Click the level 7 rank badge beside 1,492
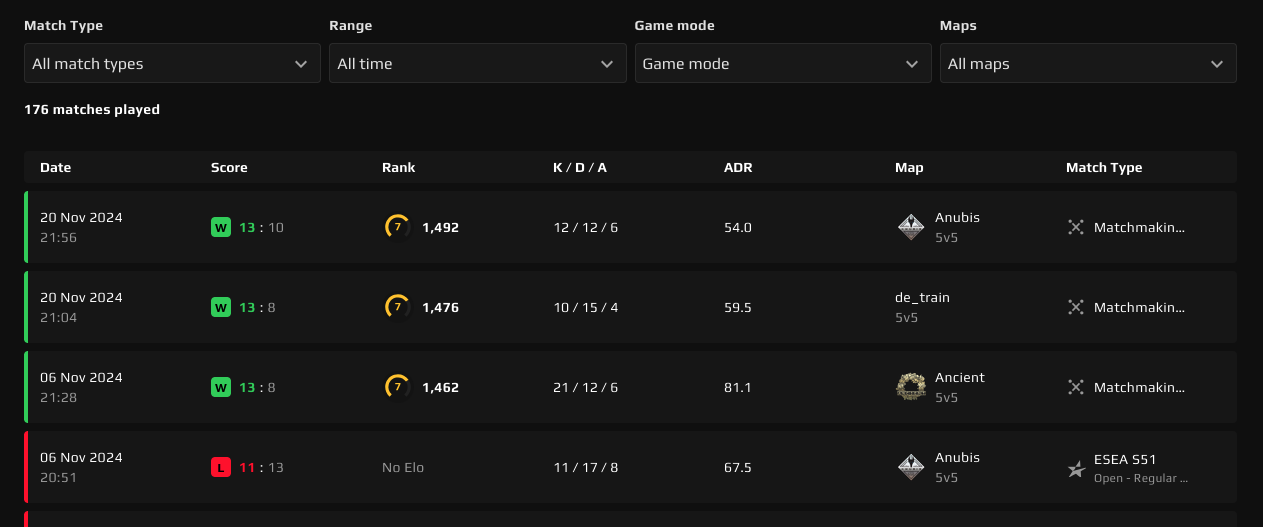Image resolution: width=1263 pixels, height=527 pixels. tap(397, 227)
